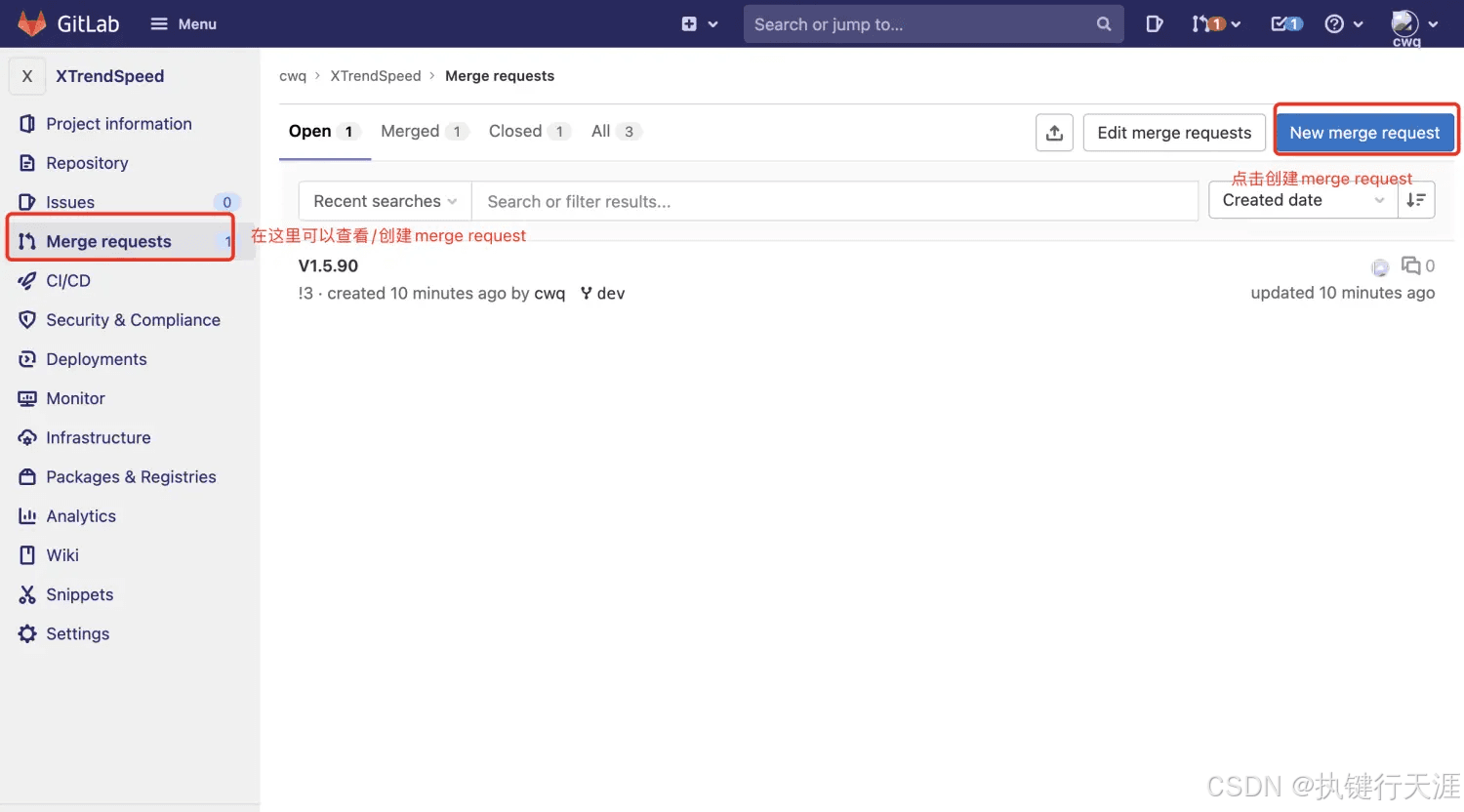Open Packages & Registries section
This screenshot has height=812, width=1464.
tap(131, 476)
